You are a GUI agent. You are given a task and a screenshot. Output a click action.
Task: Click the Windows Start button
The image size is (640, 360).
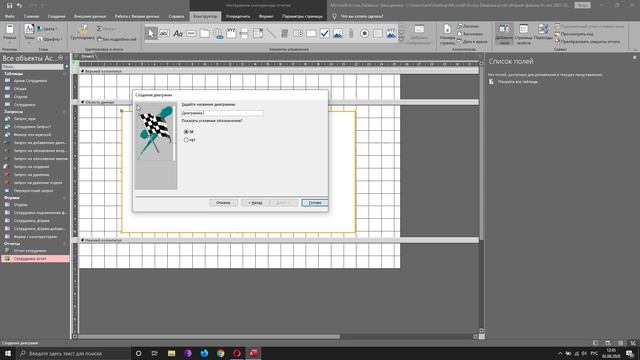(x=7, y=353)
